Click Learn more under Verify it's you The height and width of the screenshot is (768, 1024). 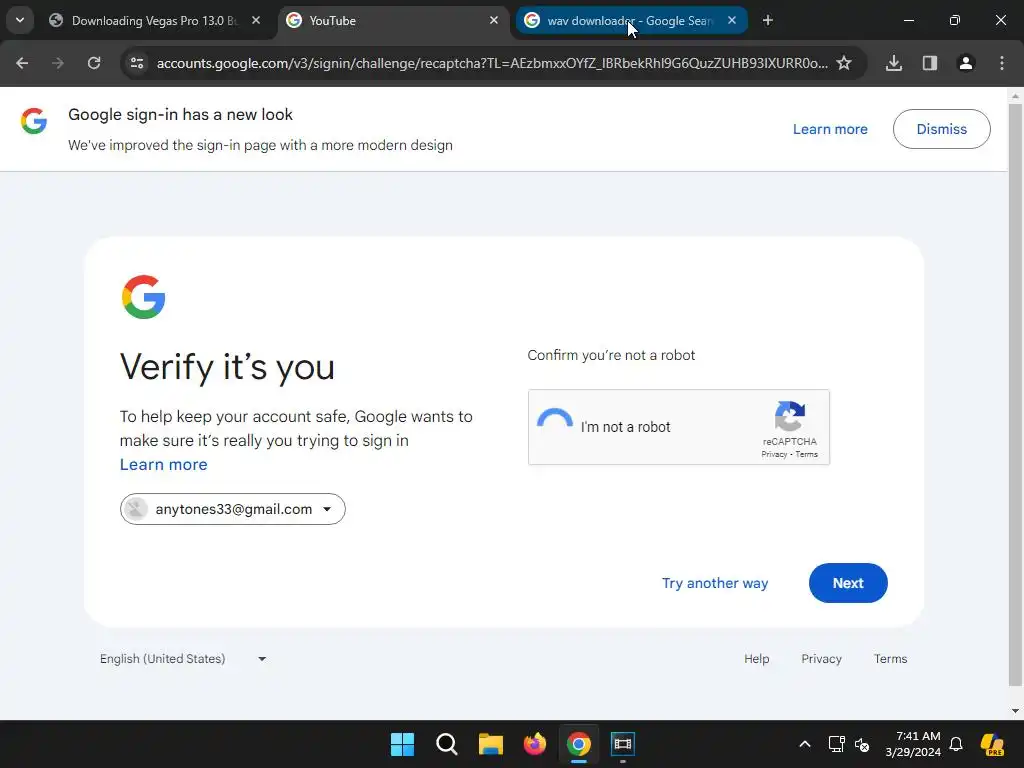163,464
